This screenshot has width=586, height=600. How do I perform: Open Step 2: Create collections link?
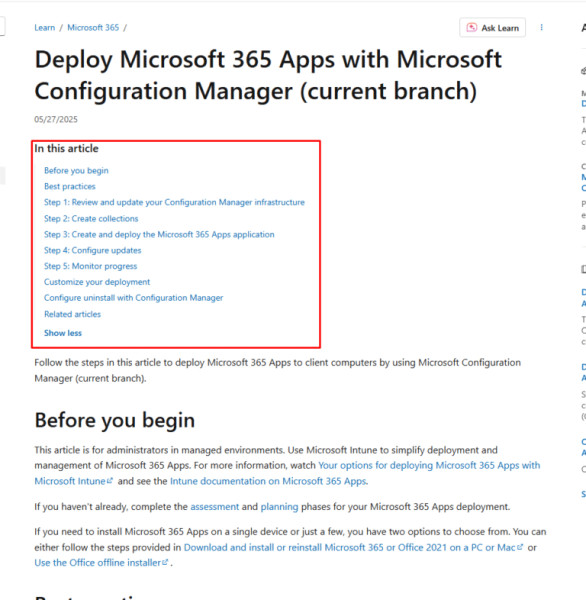coord(91,218)
